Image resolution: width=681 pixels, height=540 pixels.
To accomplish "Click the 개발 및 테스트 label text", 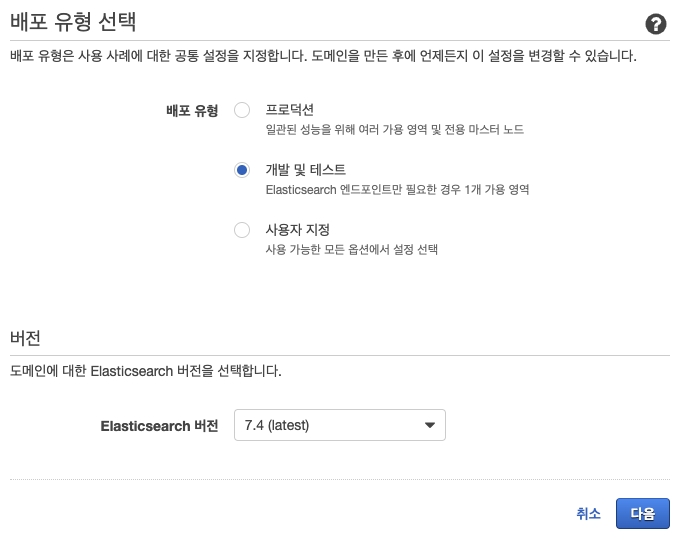I will click(306, 170).
